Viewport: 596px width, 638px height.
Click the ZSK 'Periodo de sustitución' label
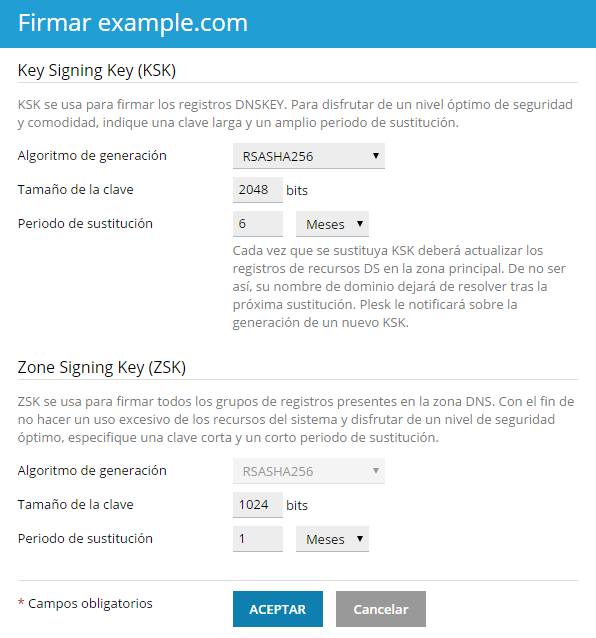click(x=85, y=539)
